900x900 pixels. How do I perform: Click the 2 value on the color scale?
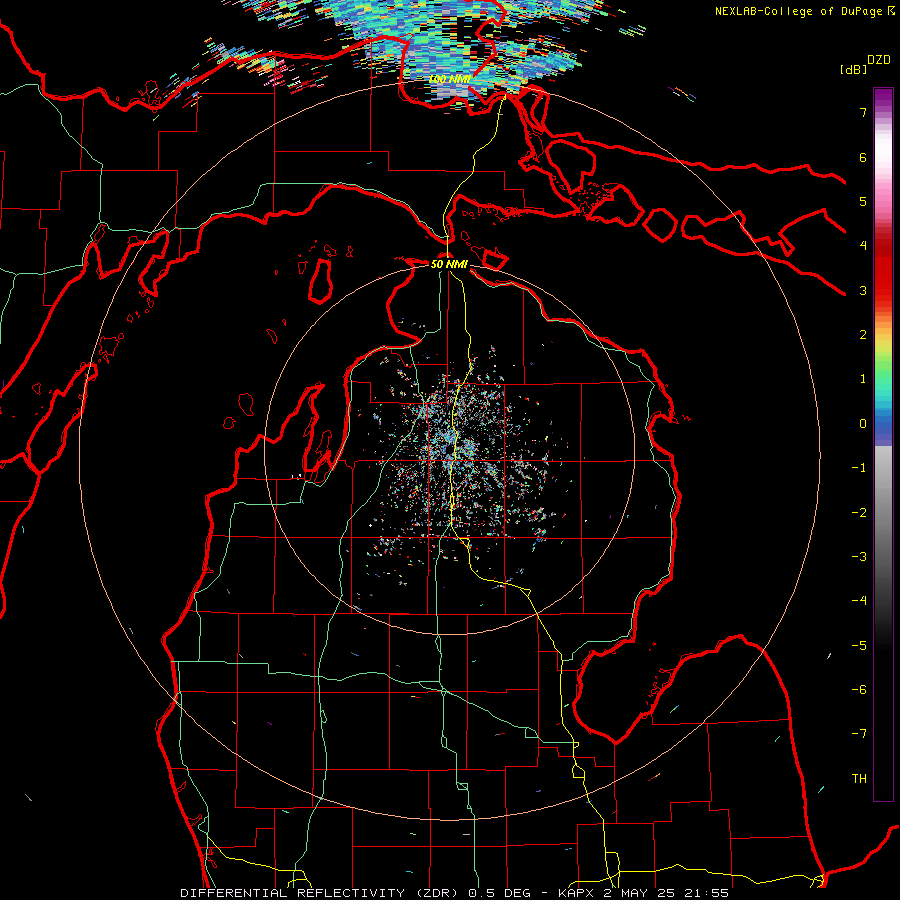tap(863, 335)
